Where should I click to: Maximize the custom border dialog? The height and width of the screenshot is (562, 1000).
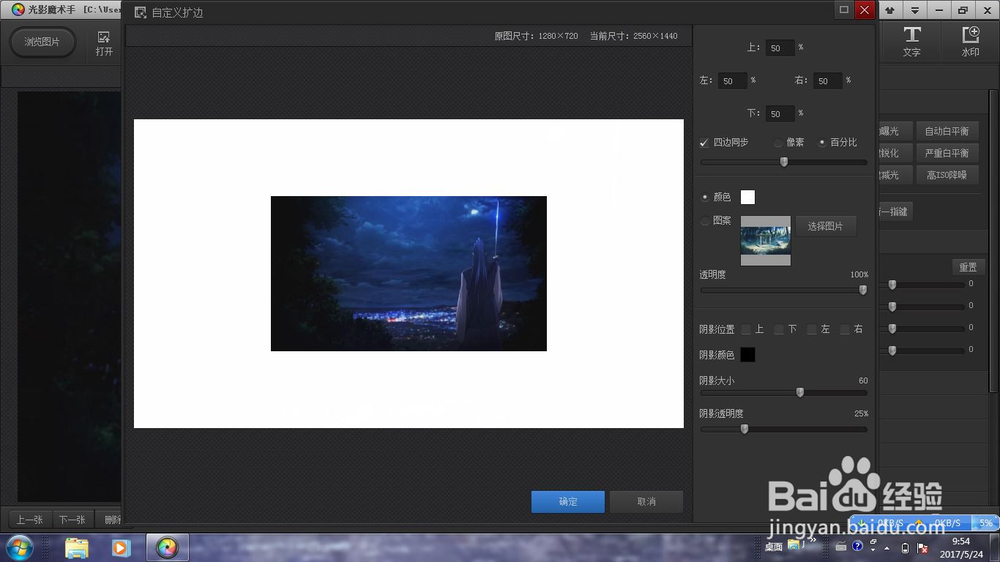pyautogui.click(x=844, y=10)
